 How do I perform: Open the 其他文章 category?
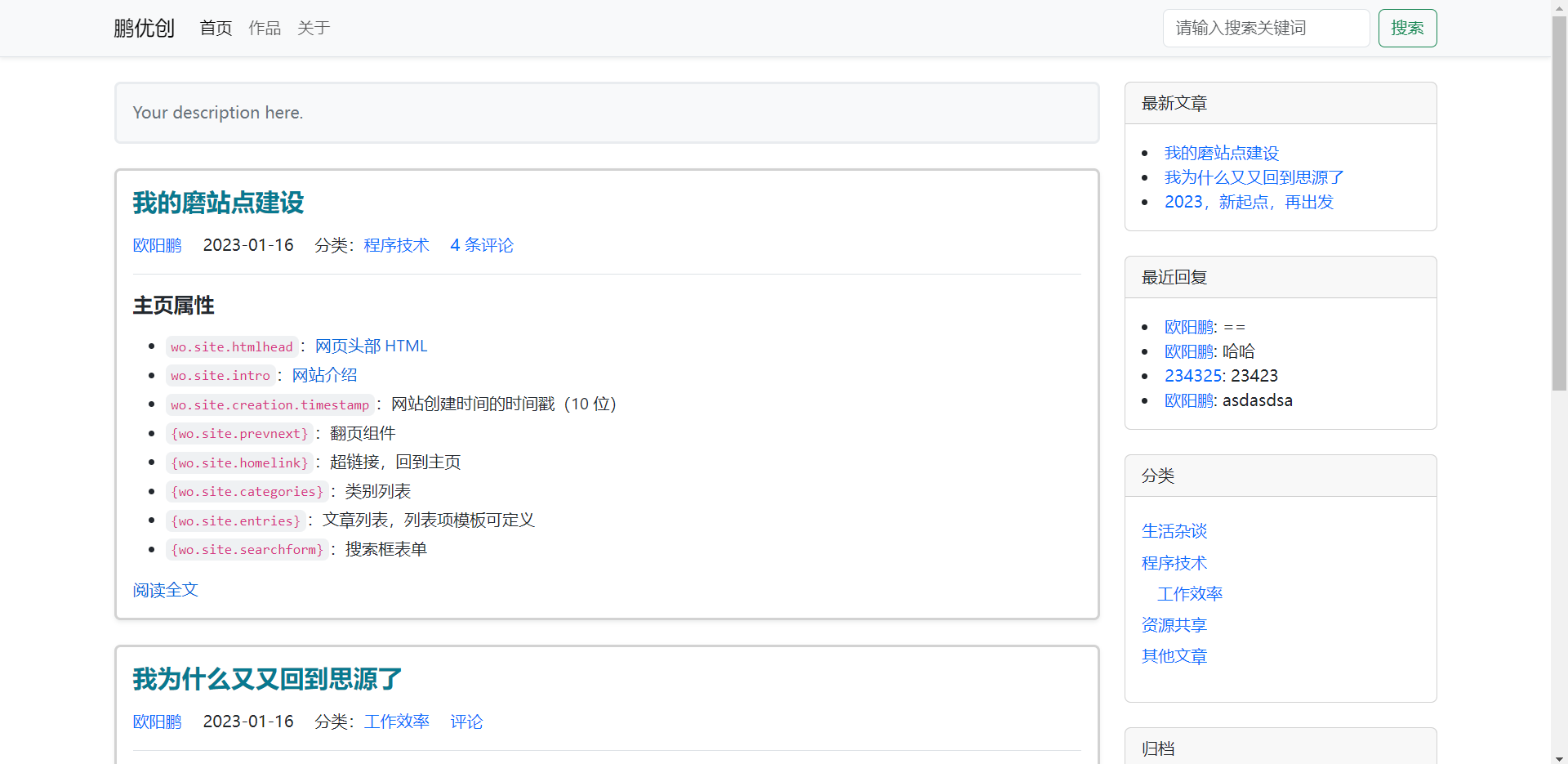point(1174,656)
